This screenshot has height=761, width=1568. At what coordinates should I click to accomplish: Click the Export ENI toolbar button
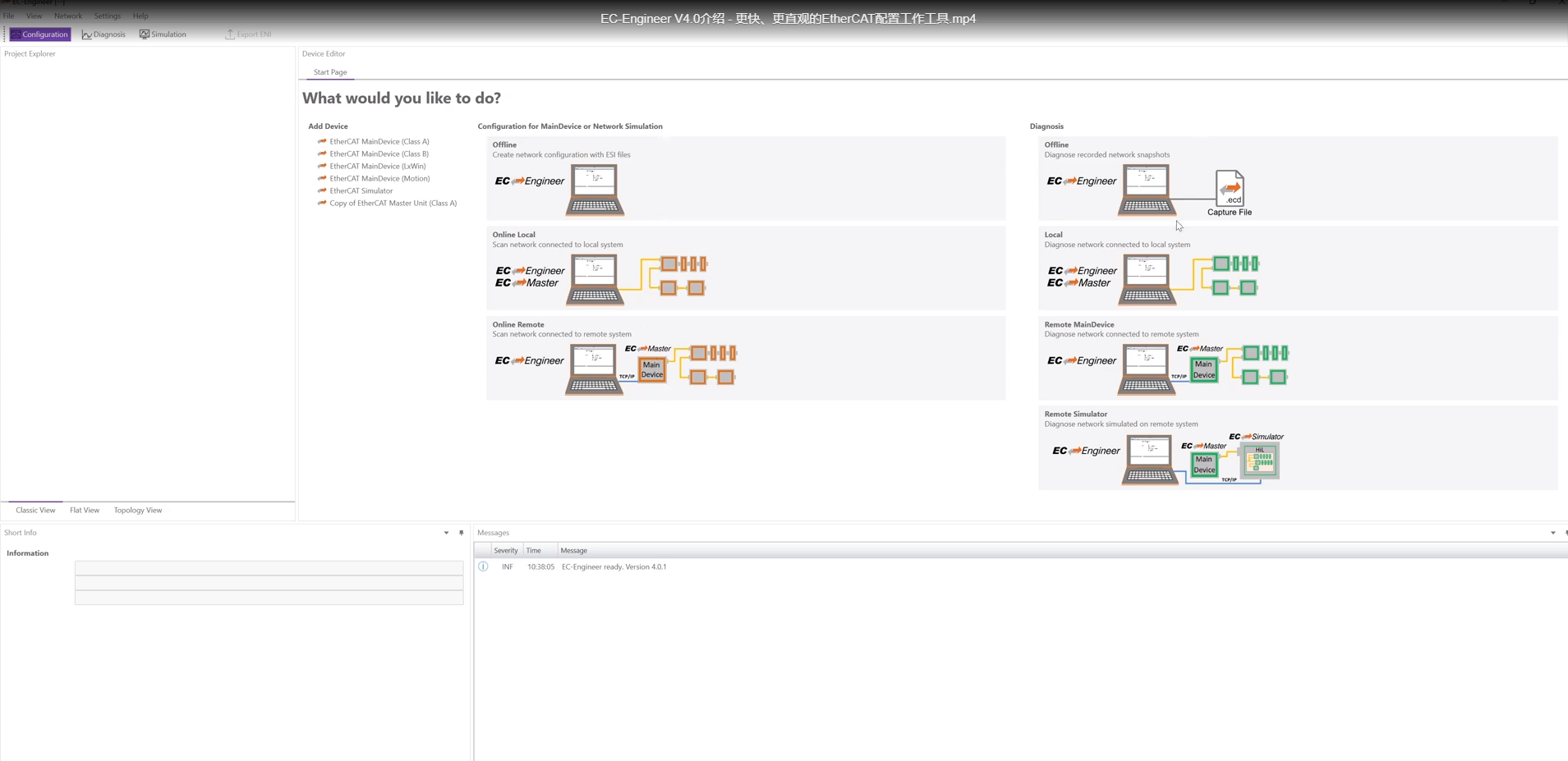(x=248, y=34)
